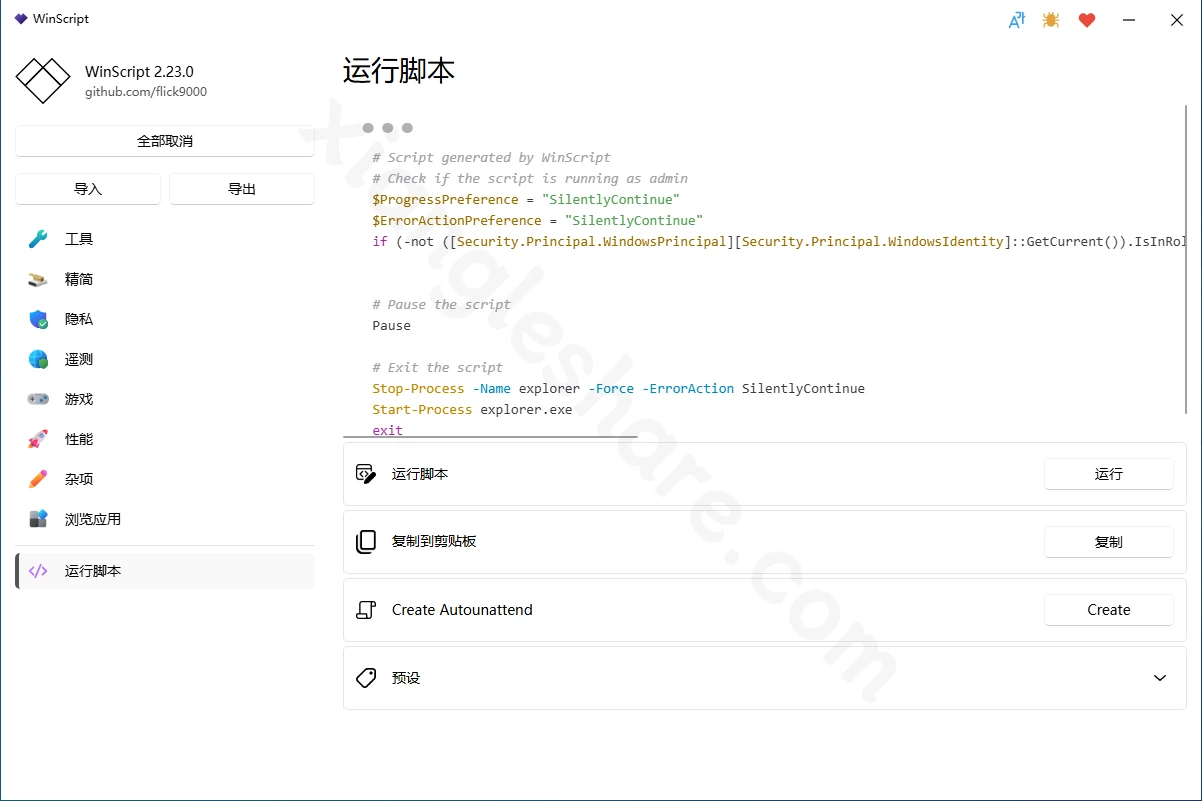Click the '# Exit the script' comment
The image size is (1202, 801).
click(x=437, y=367)
